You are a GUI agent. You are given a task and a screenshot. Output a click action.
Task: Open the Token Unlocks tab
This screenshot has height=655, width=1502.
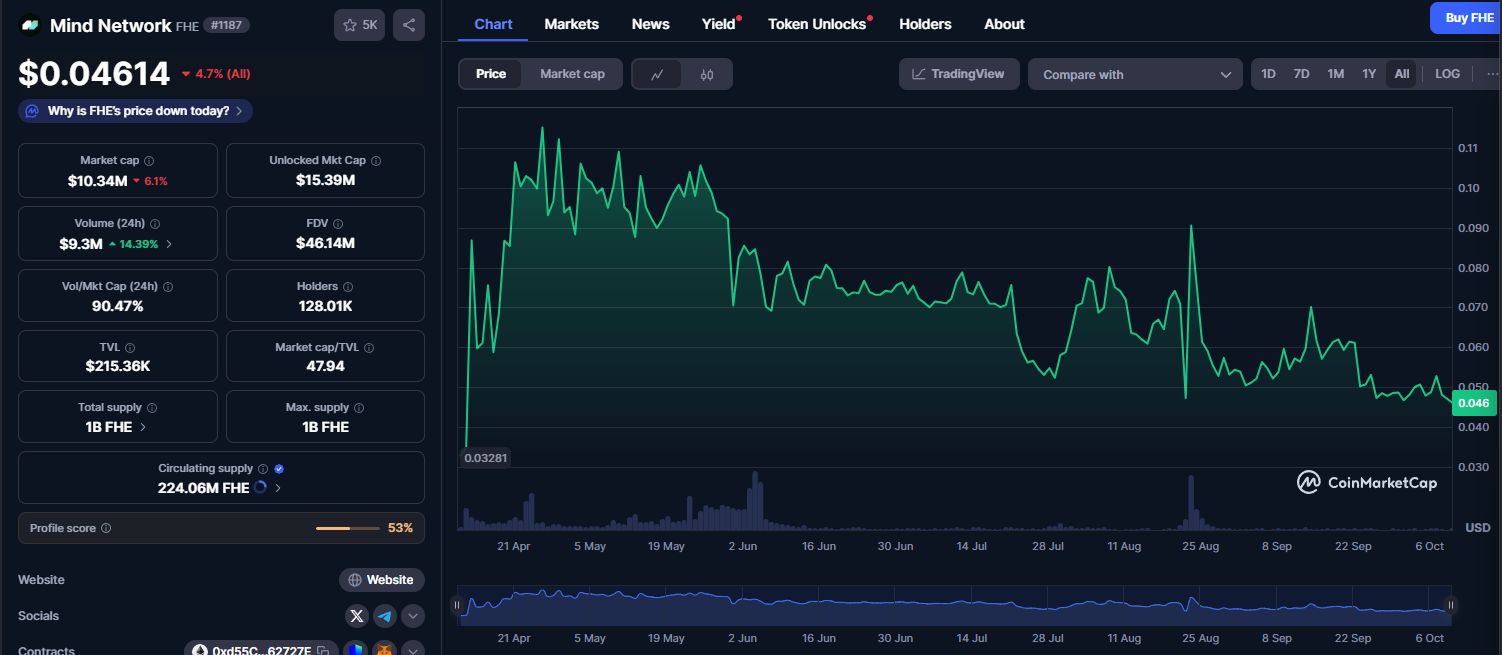coord(816,23)
